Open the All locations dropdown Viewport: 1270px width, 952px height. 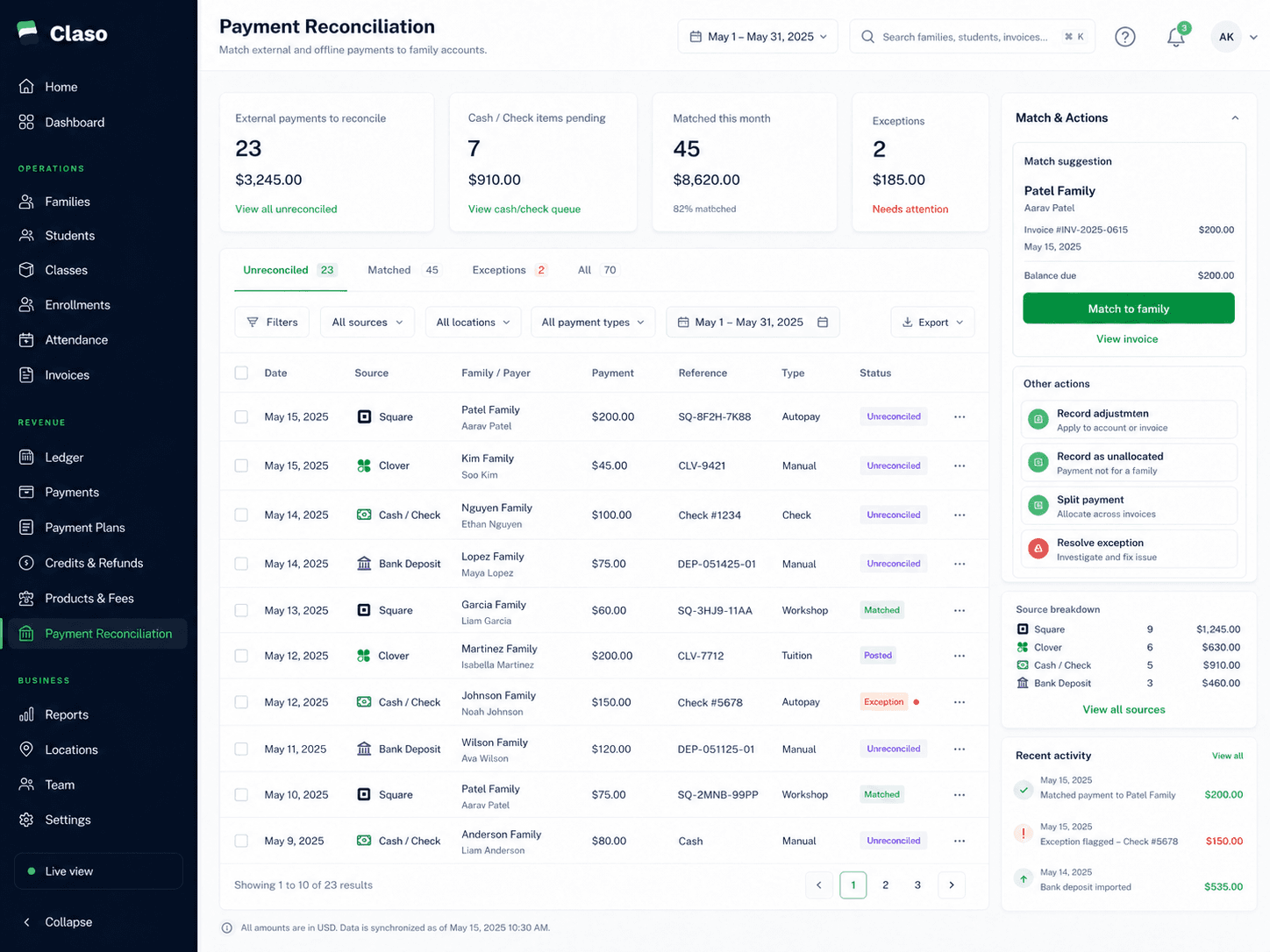click(473, 322)
